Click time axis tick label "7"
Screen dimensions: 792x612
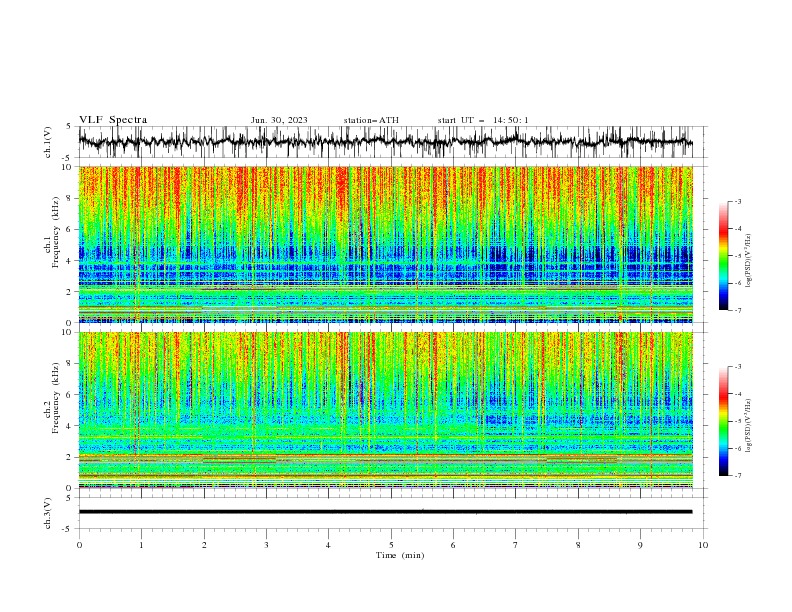[516, 545]
